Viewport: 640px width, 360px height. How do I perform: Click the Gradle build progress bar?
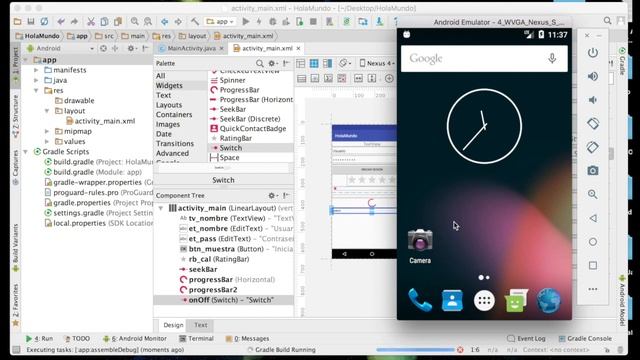point(416,350)
